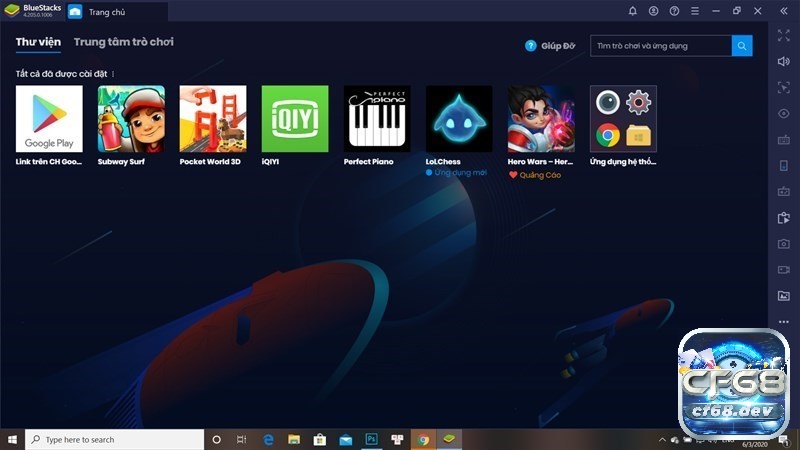This screenshot has height=450, width=800.
Task: Open Cortana circle on taskbar
Action: [x=216, y=439]
